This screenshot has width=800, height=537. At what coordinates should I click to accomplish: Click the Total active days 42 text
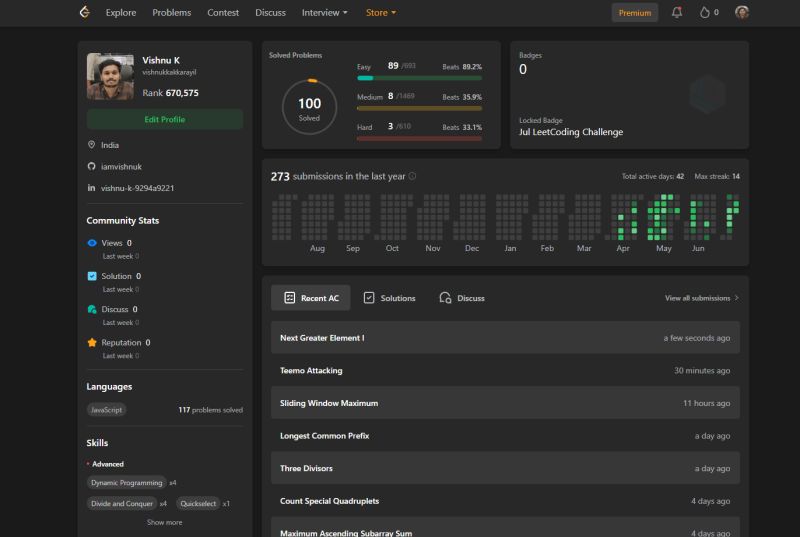653,176
